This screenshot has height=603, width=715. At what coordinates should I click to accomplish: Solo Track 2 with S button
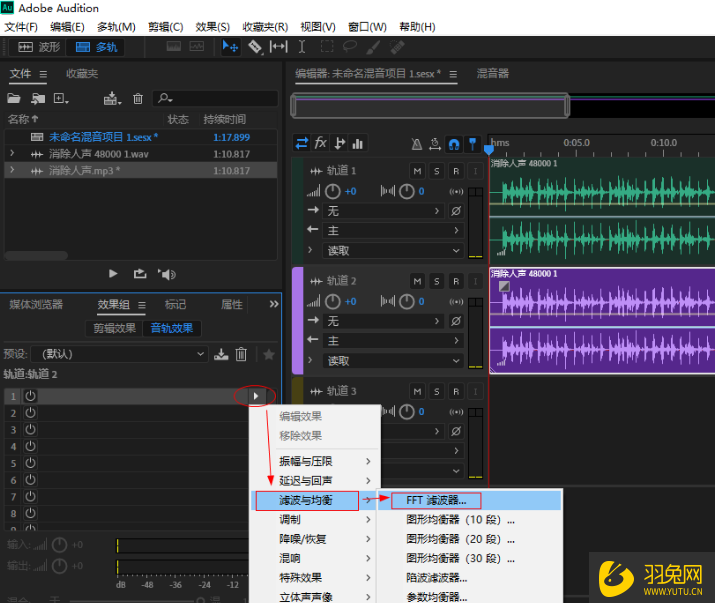437,281
